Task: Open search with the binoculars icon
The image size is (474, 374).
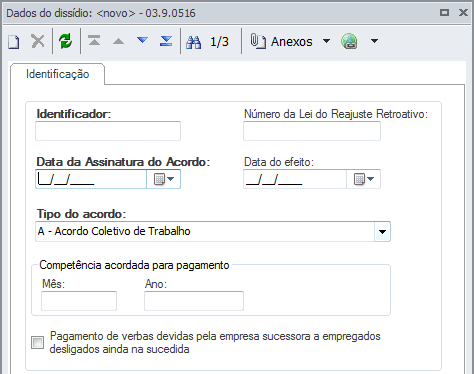Action: click(x=193, y=42)
